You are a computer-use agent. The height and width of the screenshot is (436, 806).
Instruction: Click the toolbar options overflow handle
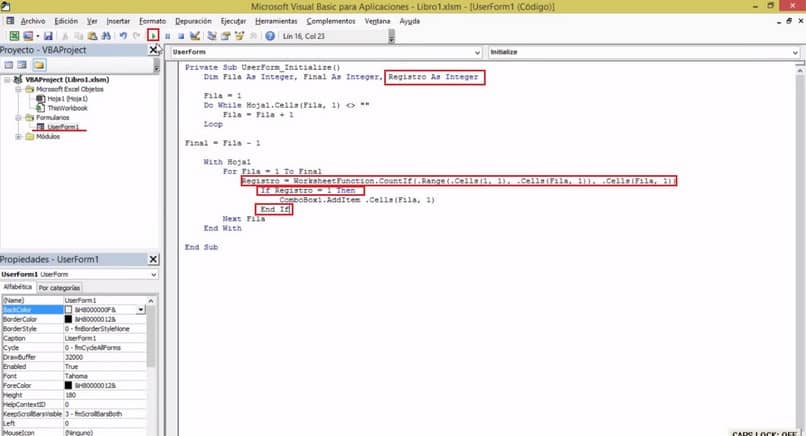[392, 37]
